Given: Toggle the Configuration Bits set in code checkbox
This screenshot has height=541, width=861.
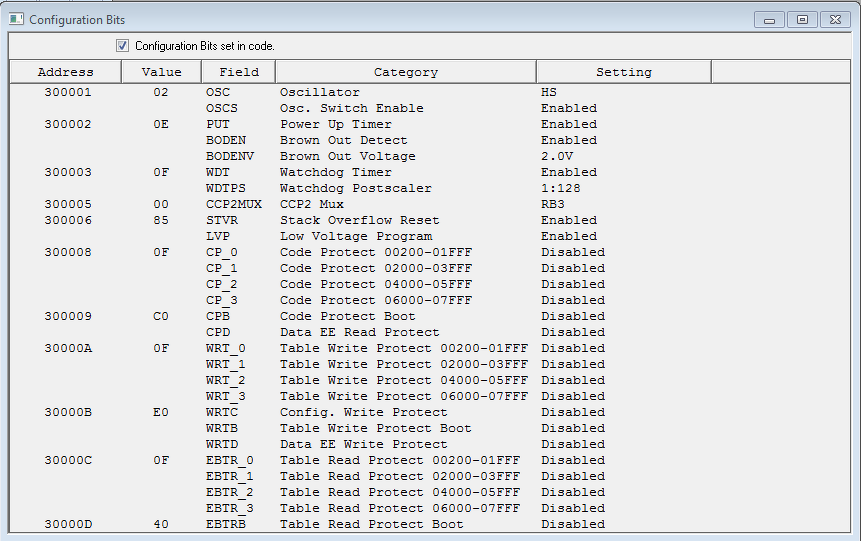Looking at the screenshot, I should pos(123,46).
